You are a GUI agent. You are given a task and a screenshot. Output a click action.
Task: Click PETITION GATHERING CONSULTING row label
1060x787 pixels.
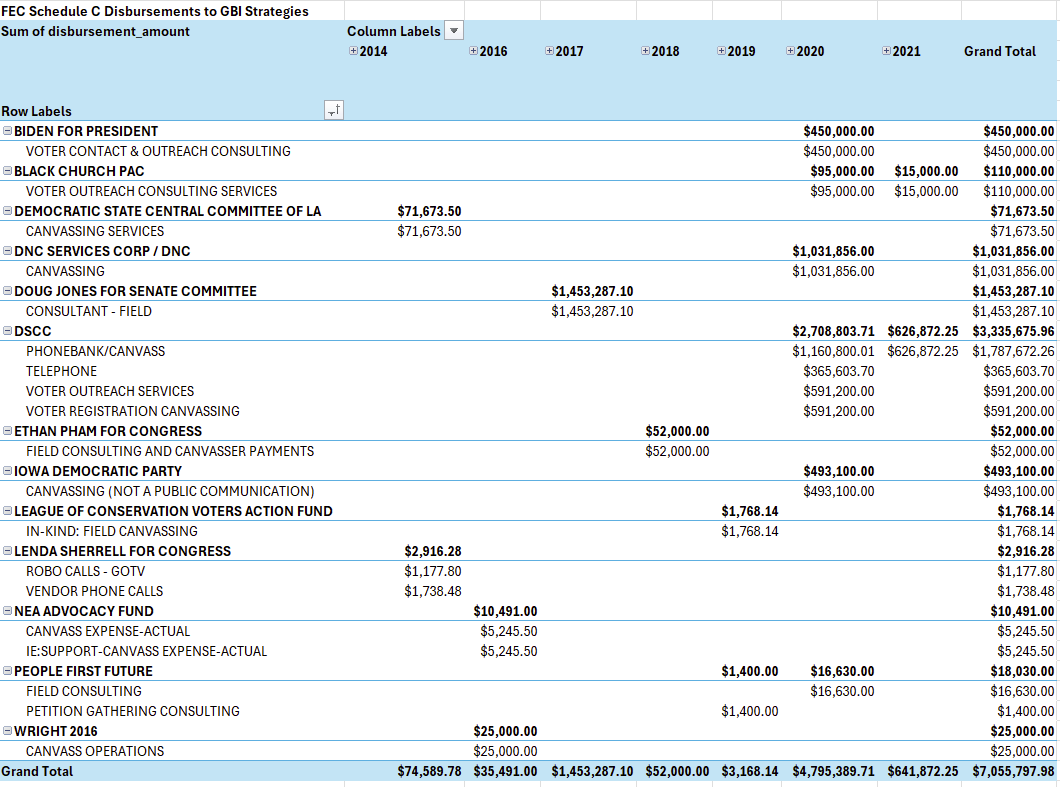pyautogui.click(x=132, y=711)
